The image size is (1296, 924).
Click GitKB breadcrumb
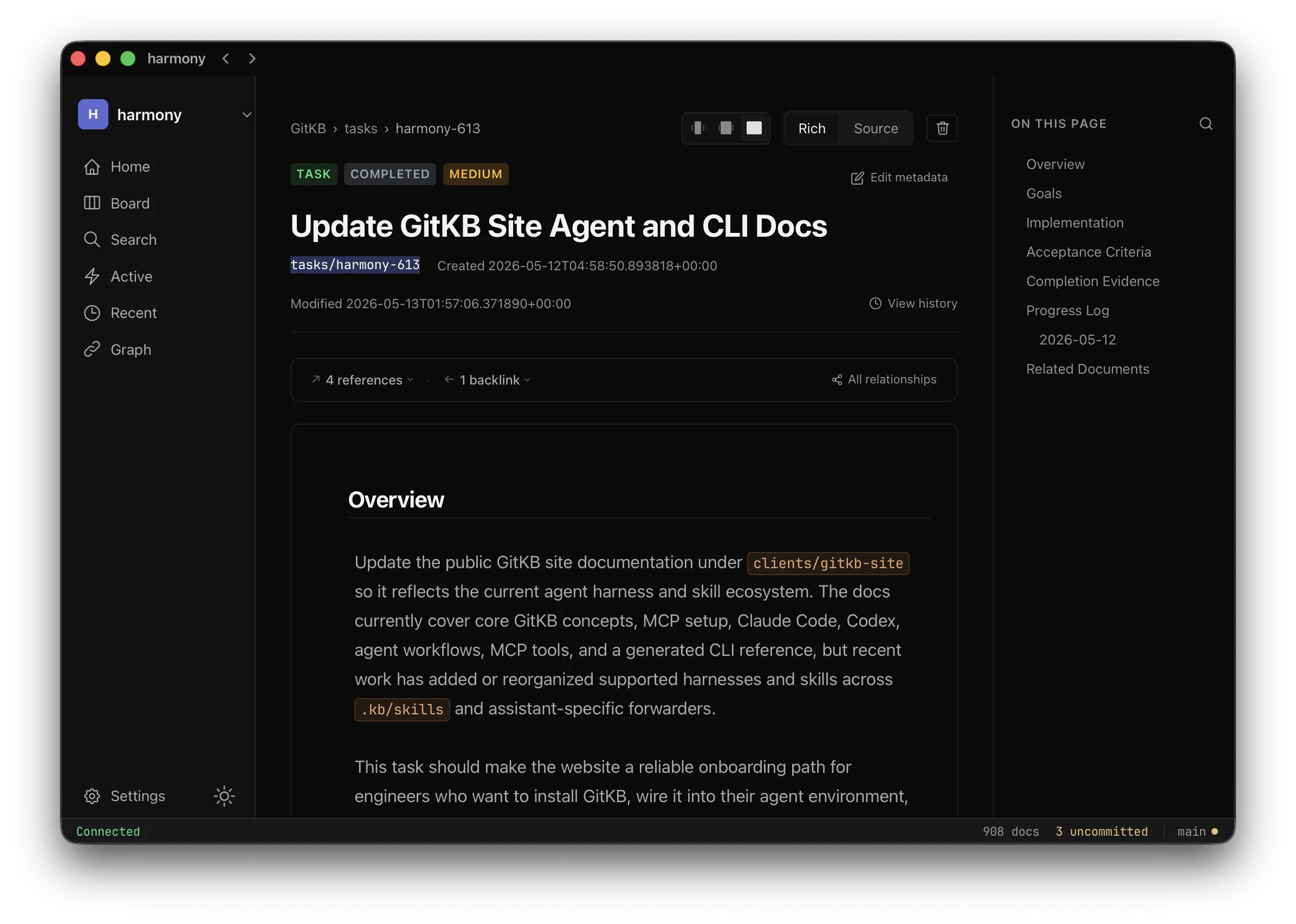click(x=308, y=128)
